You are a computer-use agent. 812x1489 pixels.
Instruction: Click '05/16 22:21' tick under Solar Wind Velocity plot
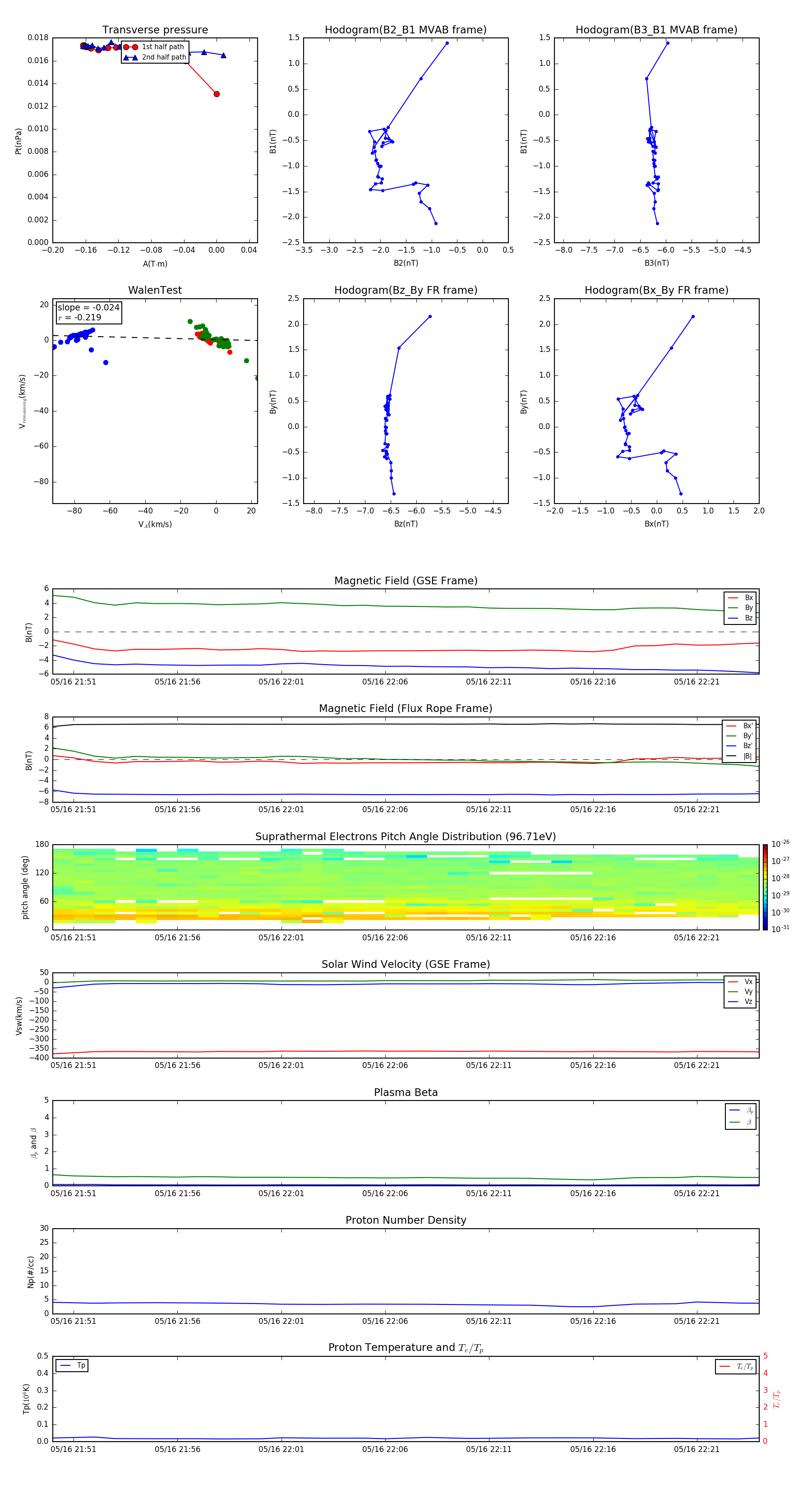[697, 1065]
